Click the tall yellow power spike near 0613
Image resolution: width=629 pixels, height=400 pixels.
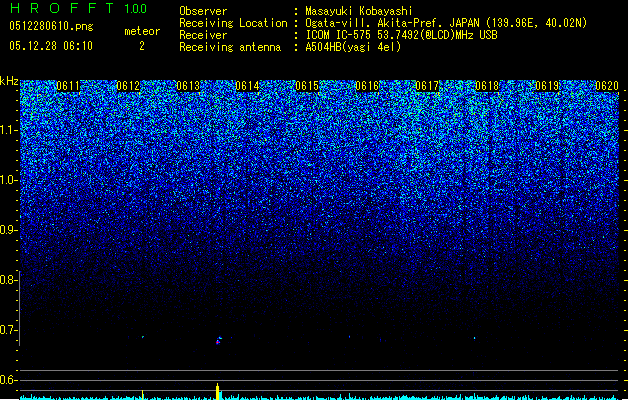(x=218, y=391)
